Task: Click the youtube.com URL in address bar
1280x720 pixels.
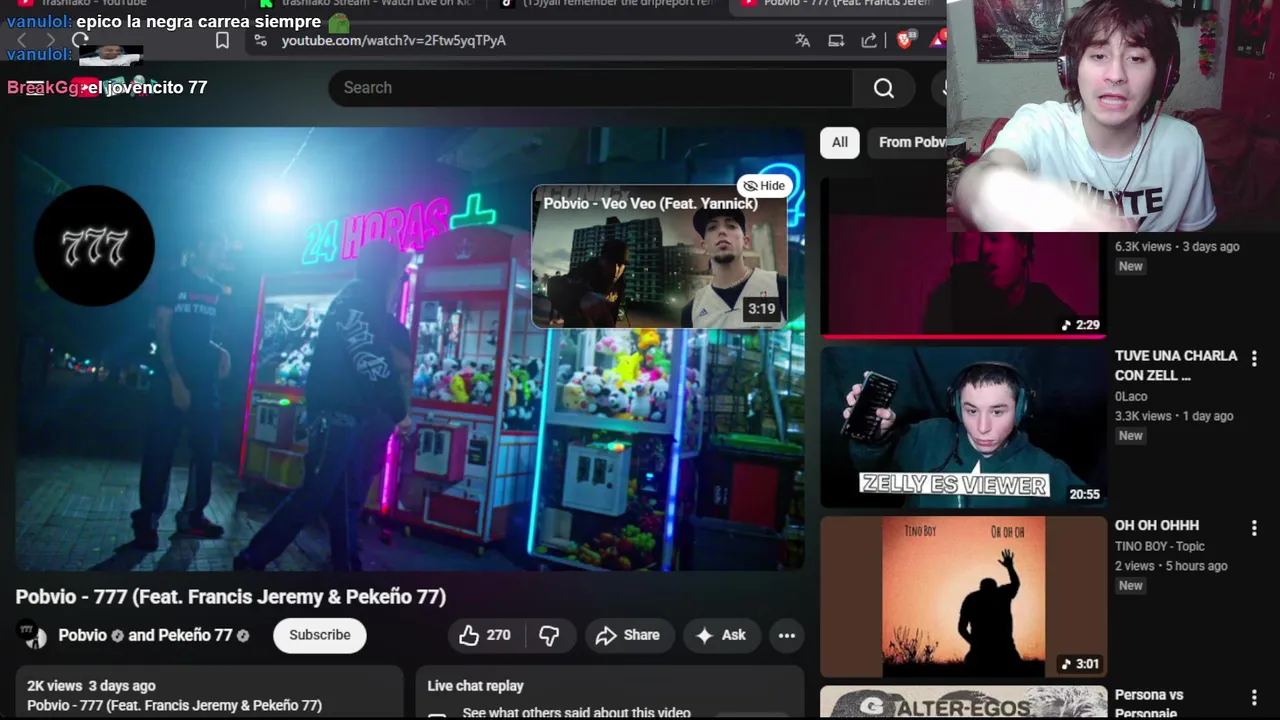Action: [x=393, y=40]
